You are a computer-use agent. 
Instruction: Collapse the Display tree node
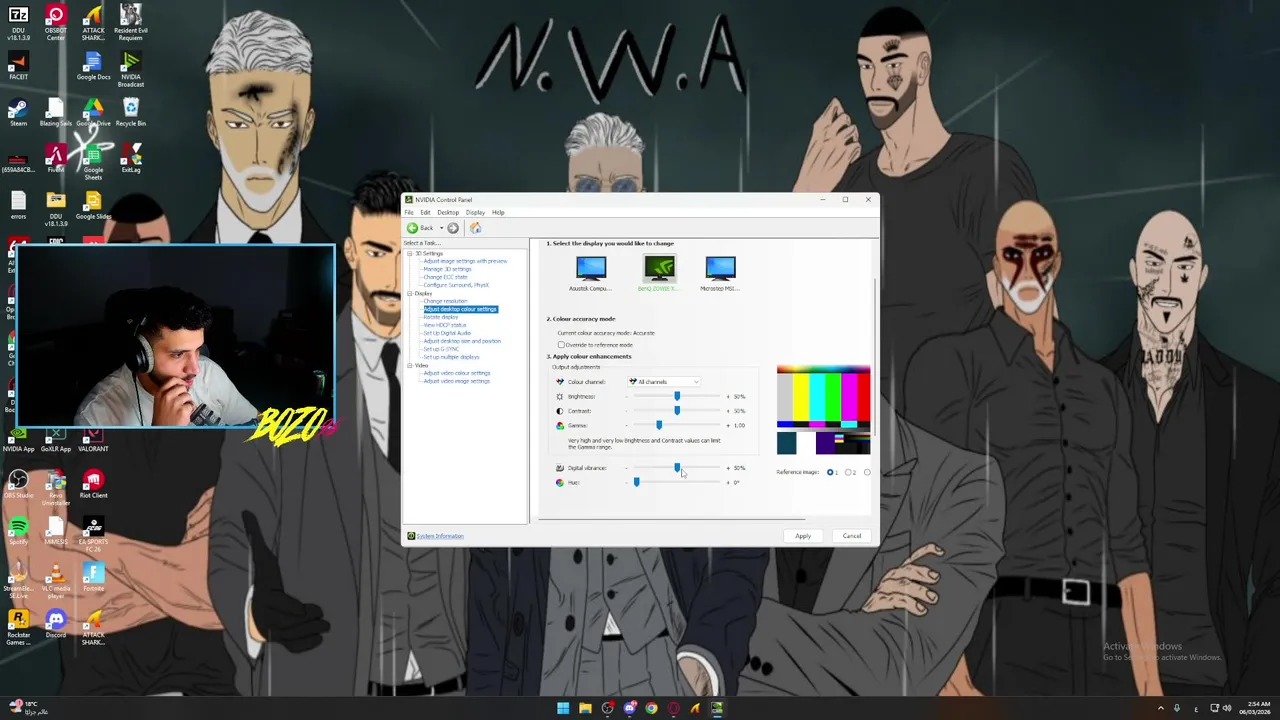click(x=409, y=293)
